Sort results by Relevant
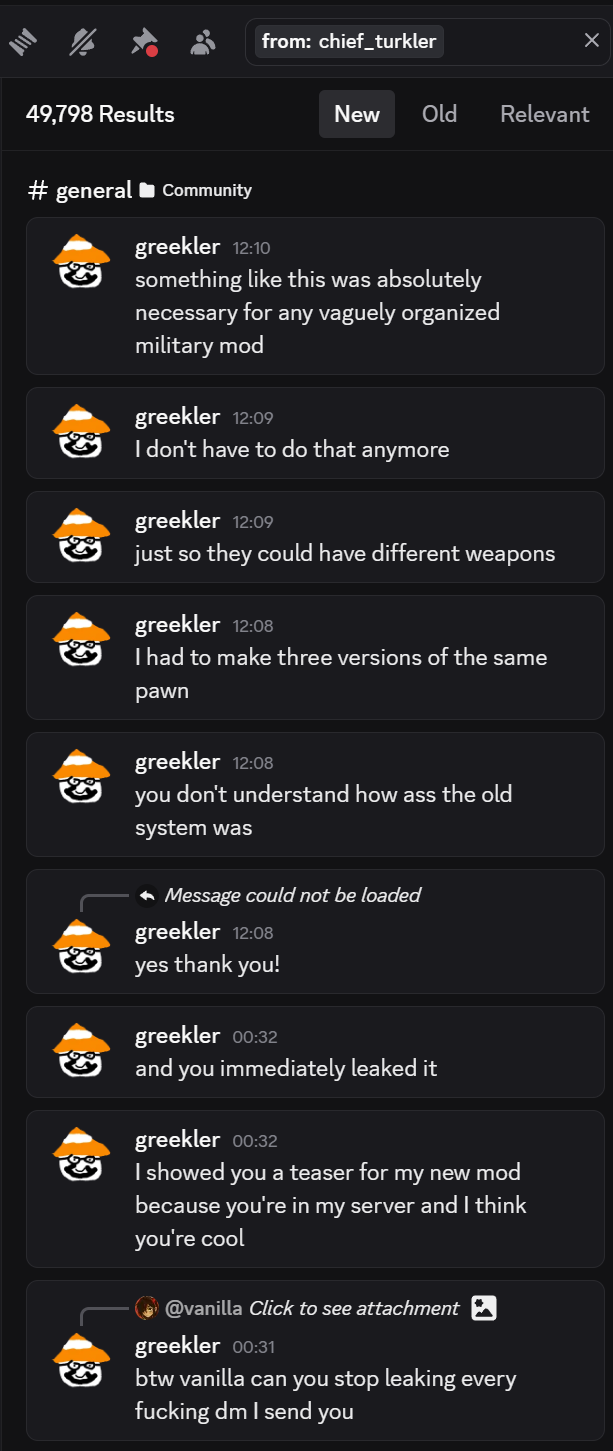 pos(545,114)
